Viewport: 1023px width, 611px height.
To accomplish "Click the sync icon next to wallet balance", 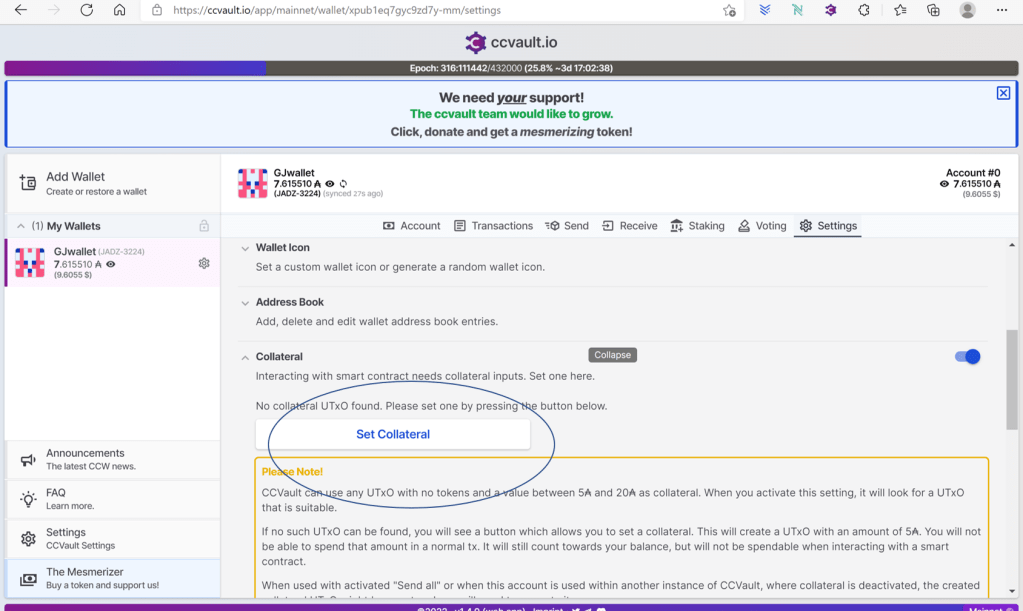I will point(343,184).
